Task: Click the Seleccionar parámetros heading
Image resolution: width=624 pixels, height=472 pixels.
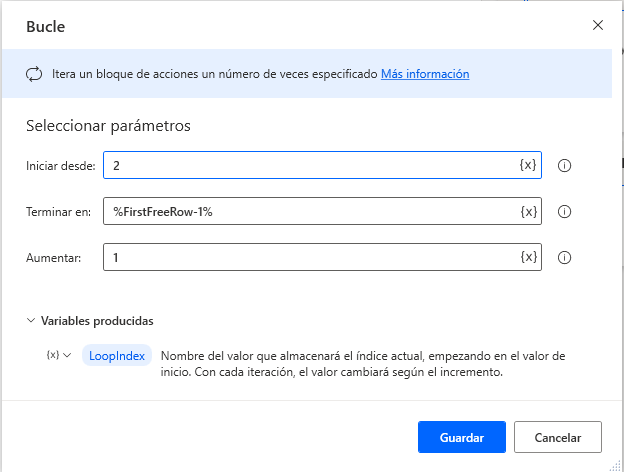Action: (x=108, y=126)
